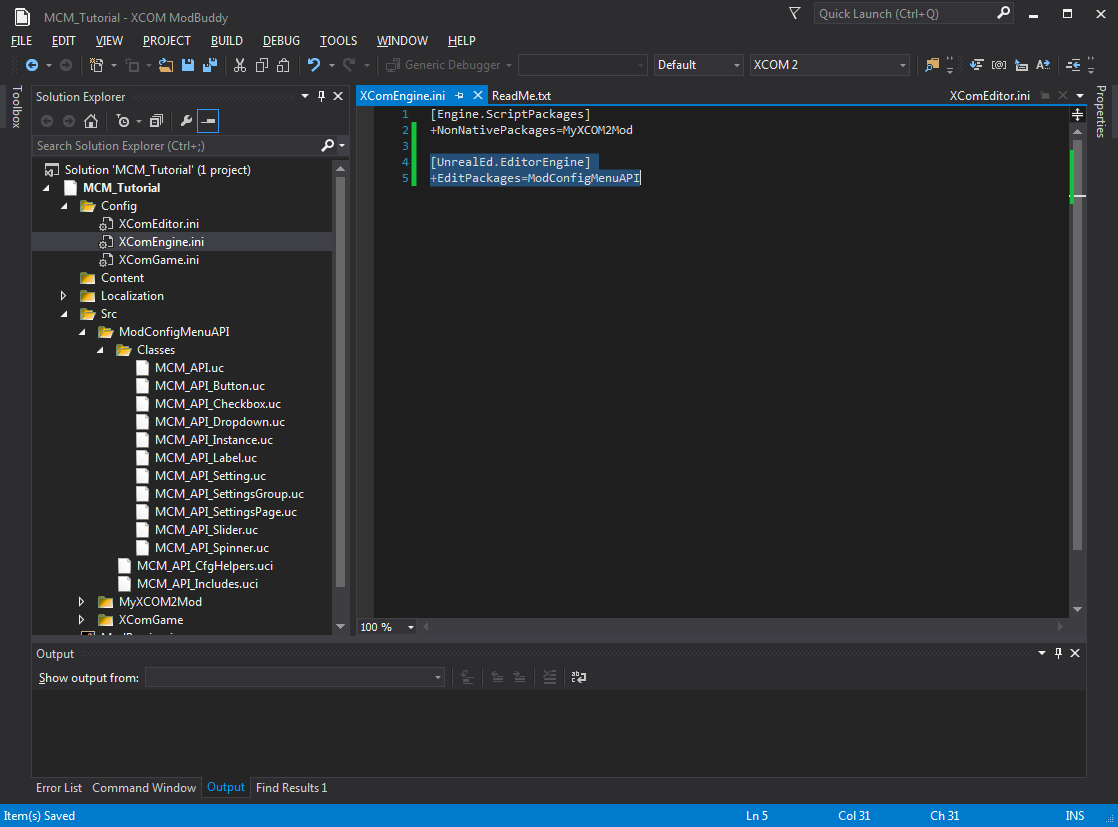Select MCM_API_Checkbox.uc file
The width and height of the screenshot is (1118, 827).
[217, 404]
